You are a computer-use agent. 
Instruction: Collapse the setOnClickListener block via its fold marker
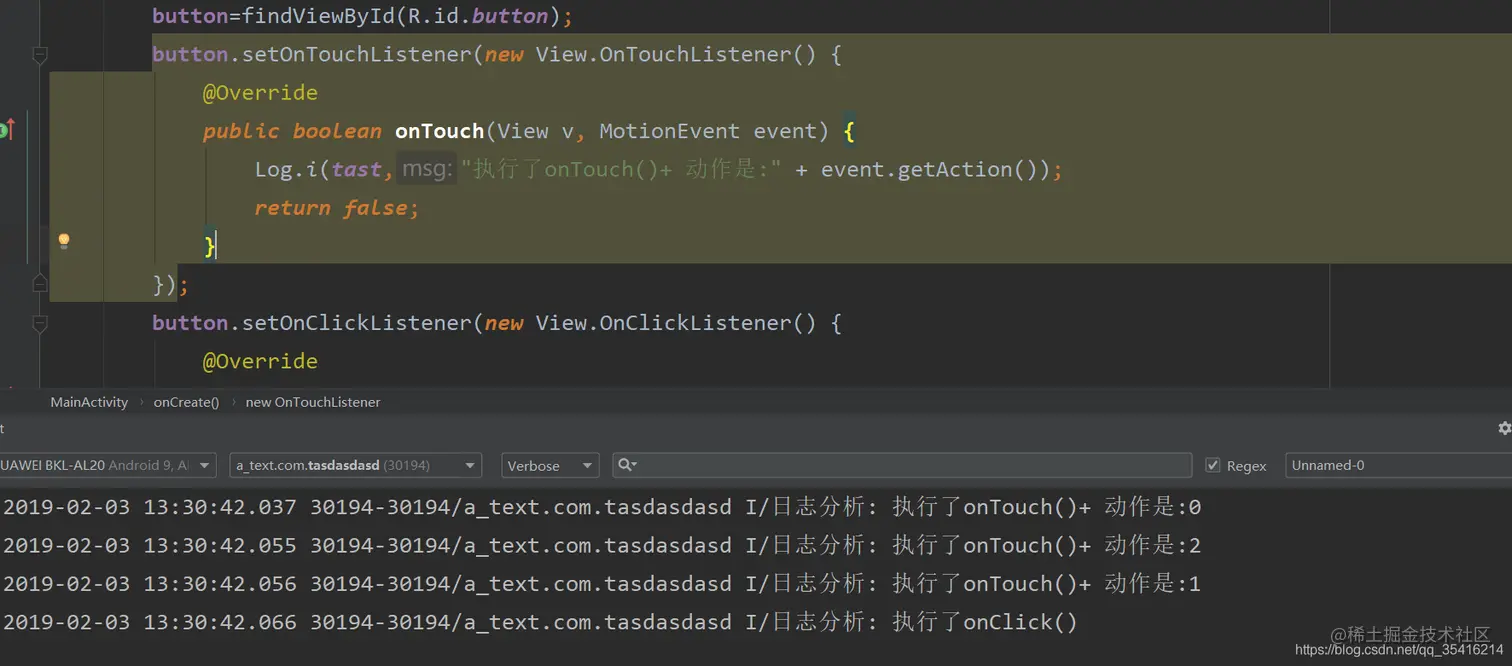[x=40, y=324]
